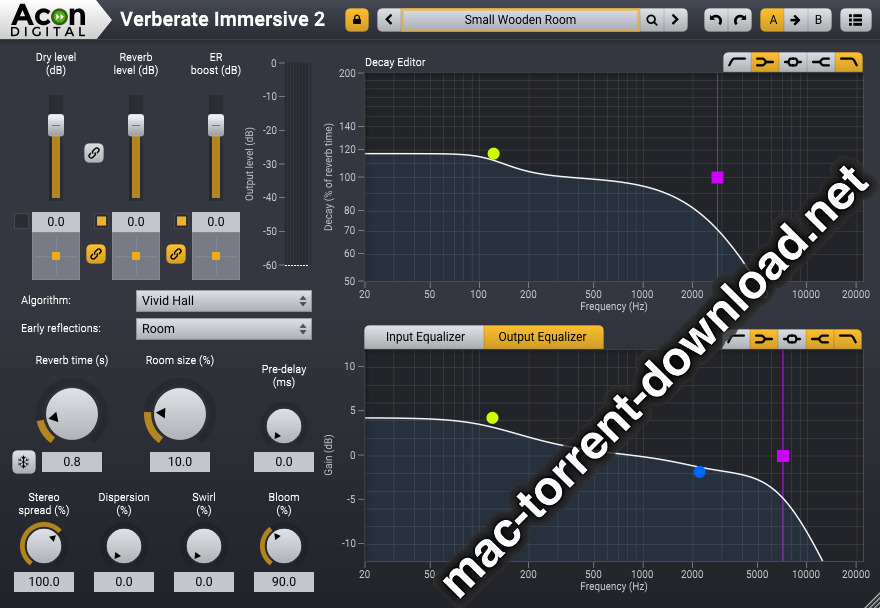The height and width of the screenshot is (608, 880).
Task: Select the B comparison setting
Action: (818, 20)
